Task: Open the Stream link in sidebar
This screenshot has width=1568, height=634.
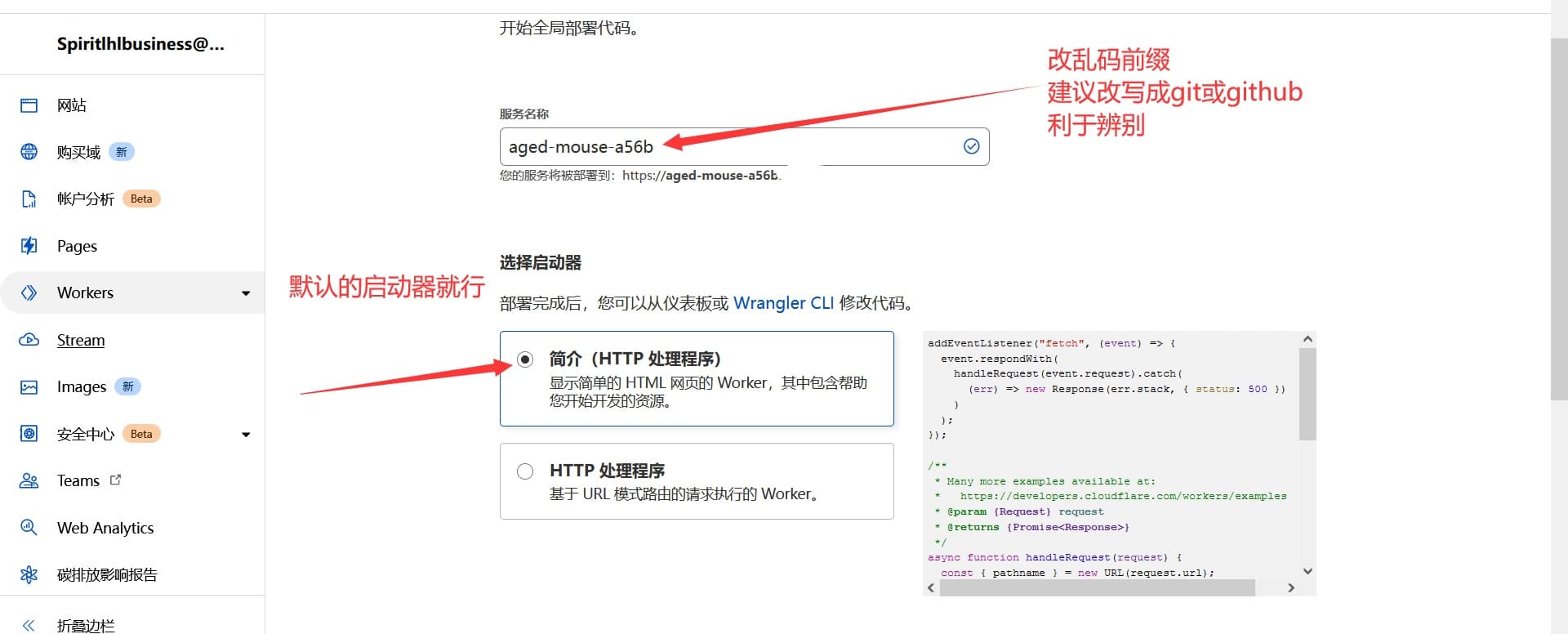Action: pos(81,340)
